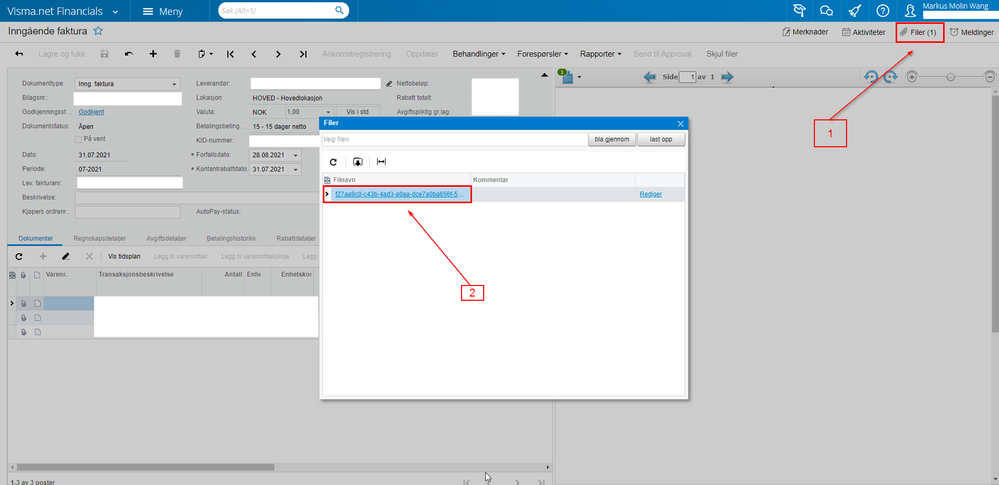The image size is (999, 485).
Task: Click the vertical scrollbar on the right
Action: click(995, 214)
